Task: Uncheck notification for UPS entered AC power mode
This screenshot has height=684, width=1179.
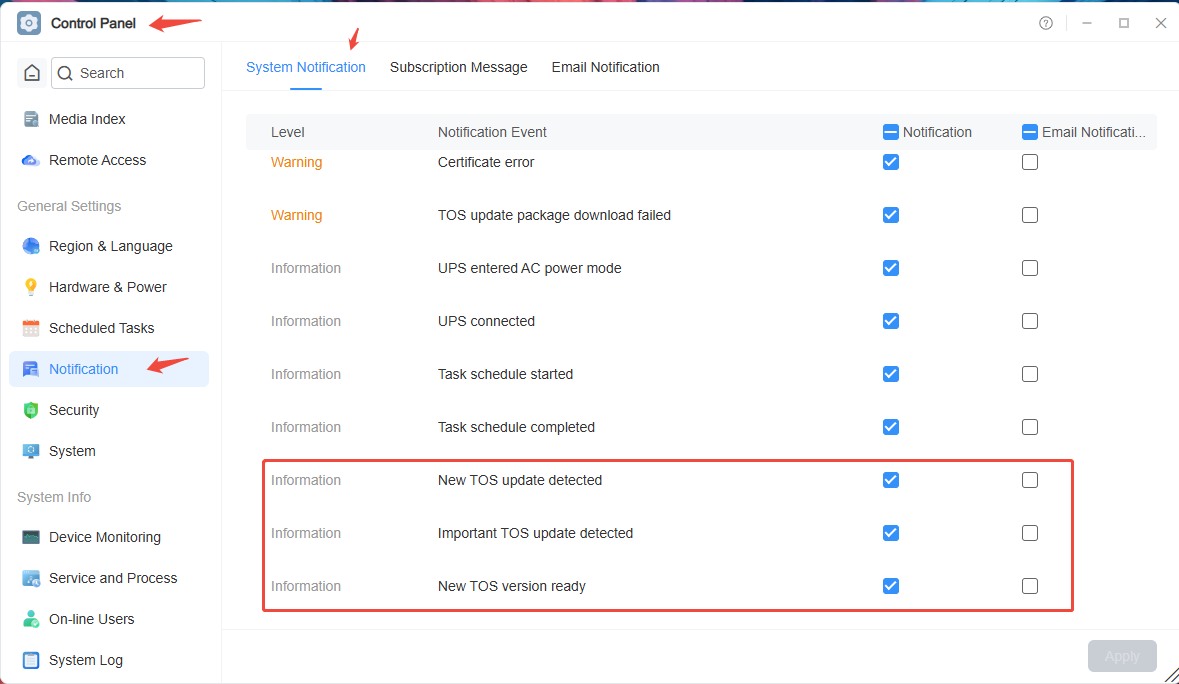Action: click(x=890, y=268)
